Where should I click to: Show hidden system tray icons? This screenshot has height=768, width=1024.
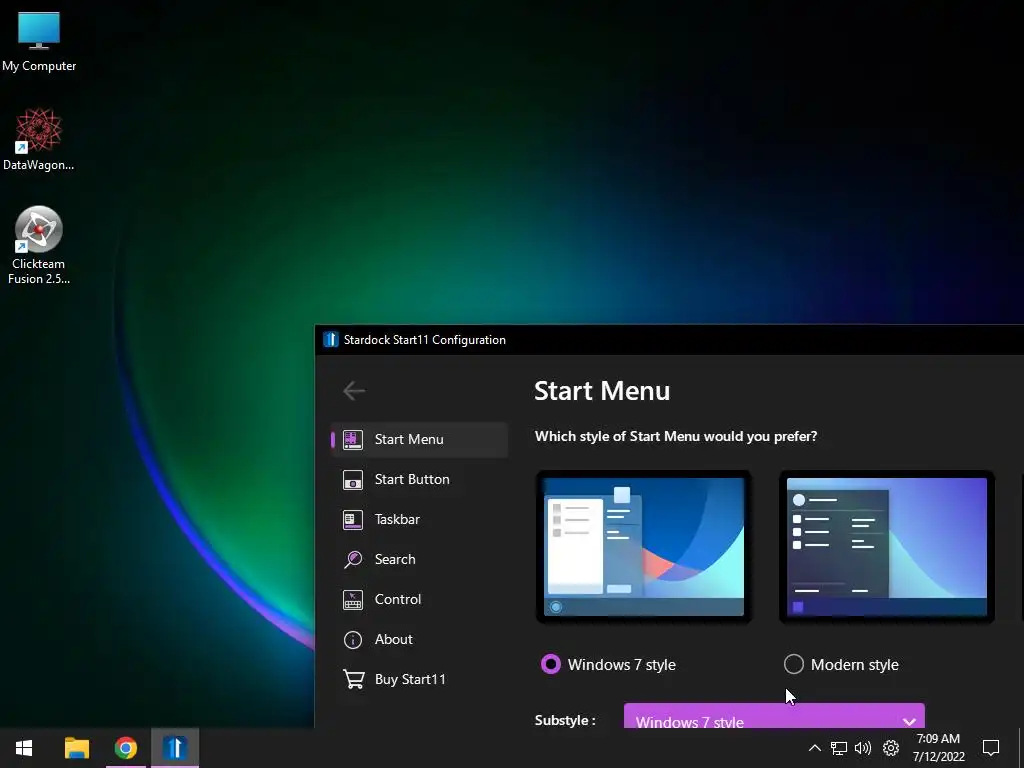(x=814, y=748)
